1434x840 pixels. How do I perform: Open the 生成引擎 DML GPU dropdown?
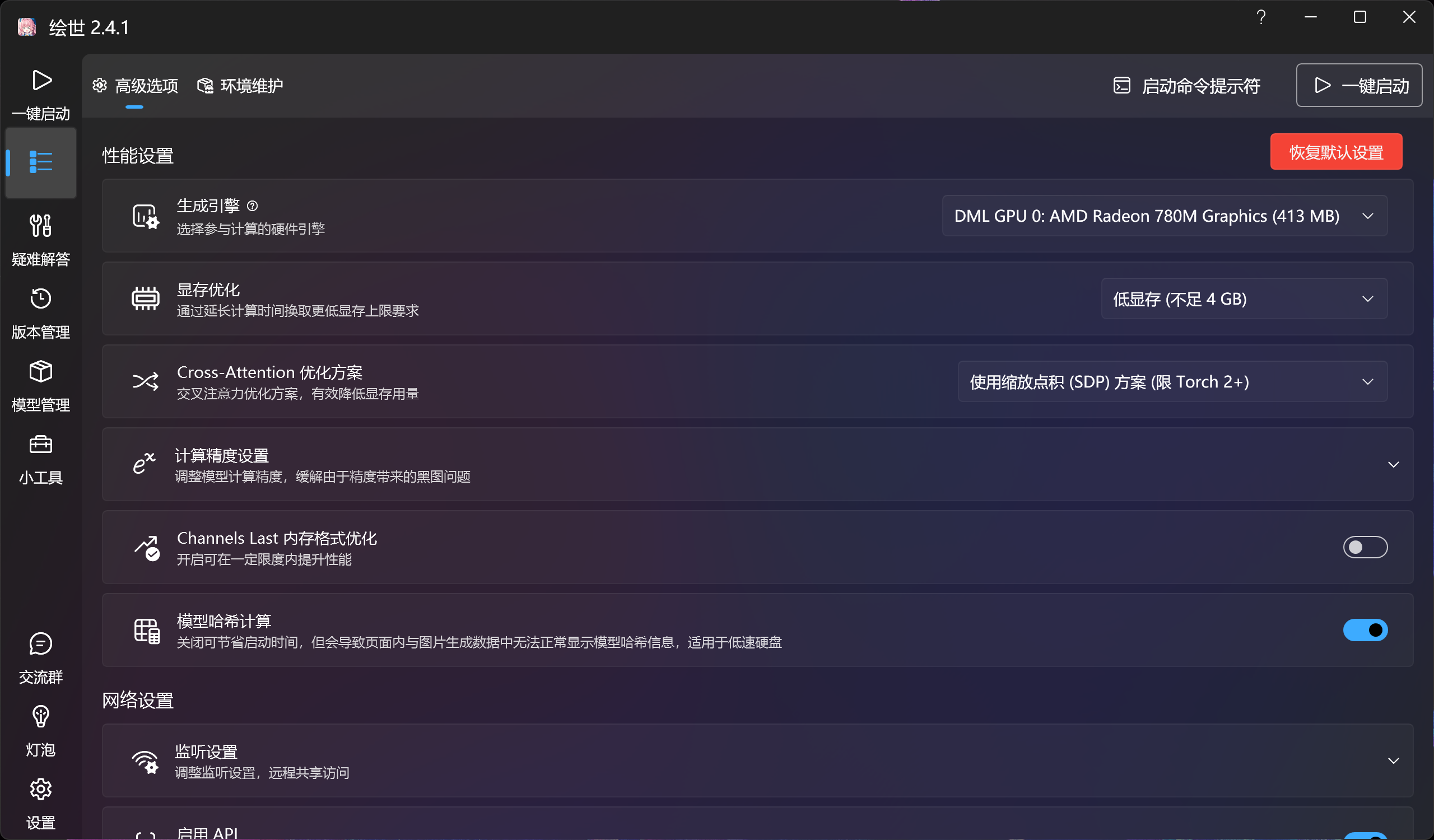coord(1164,216)
